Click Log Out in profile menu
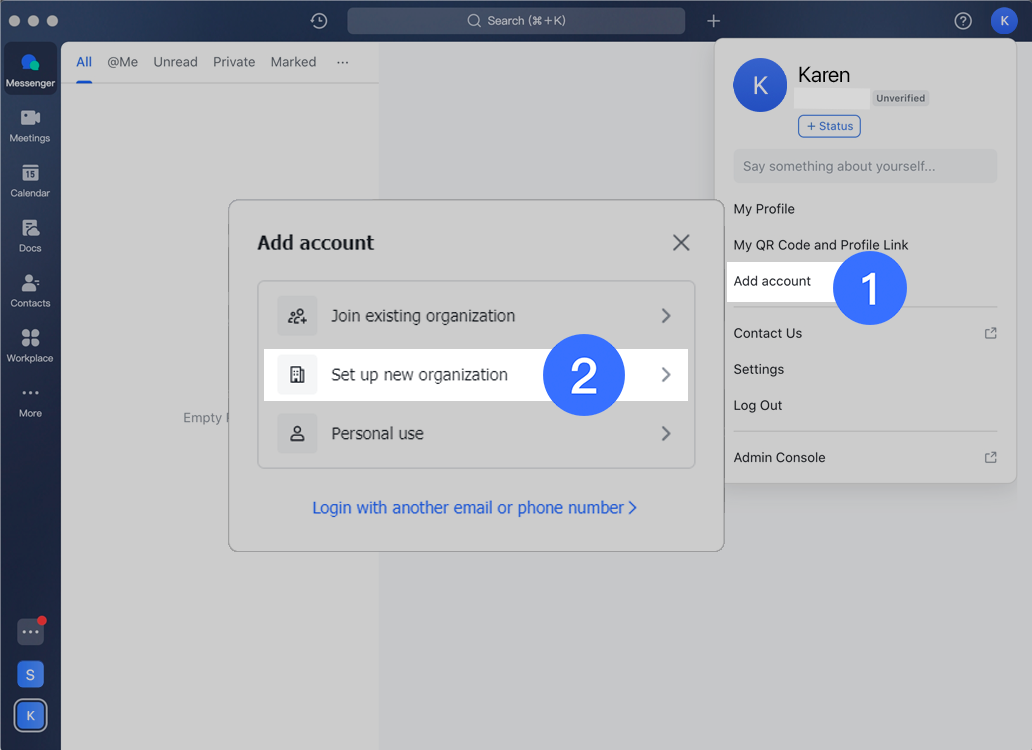Screen dimensions: 1032x750 [x=758, y=405]
